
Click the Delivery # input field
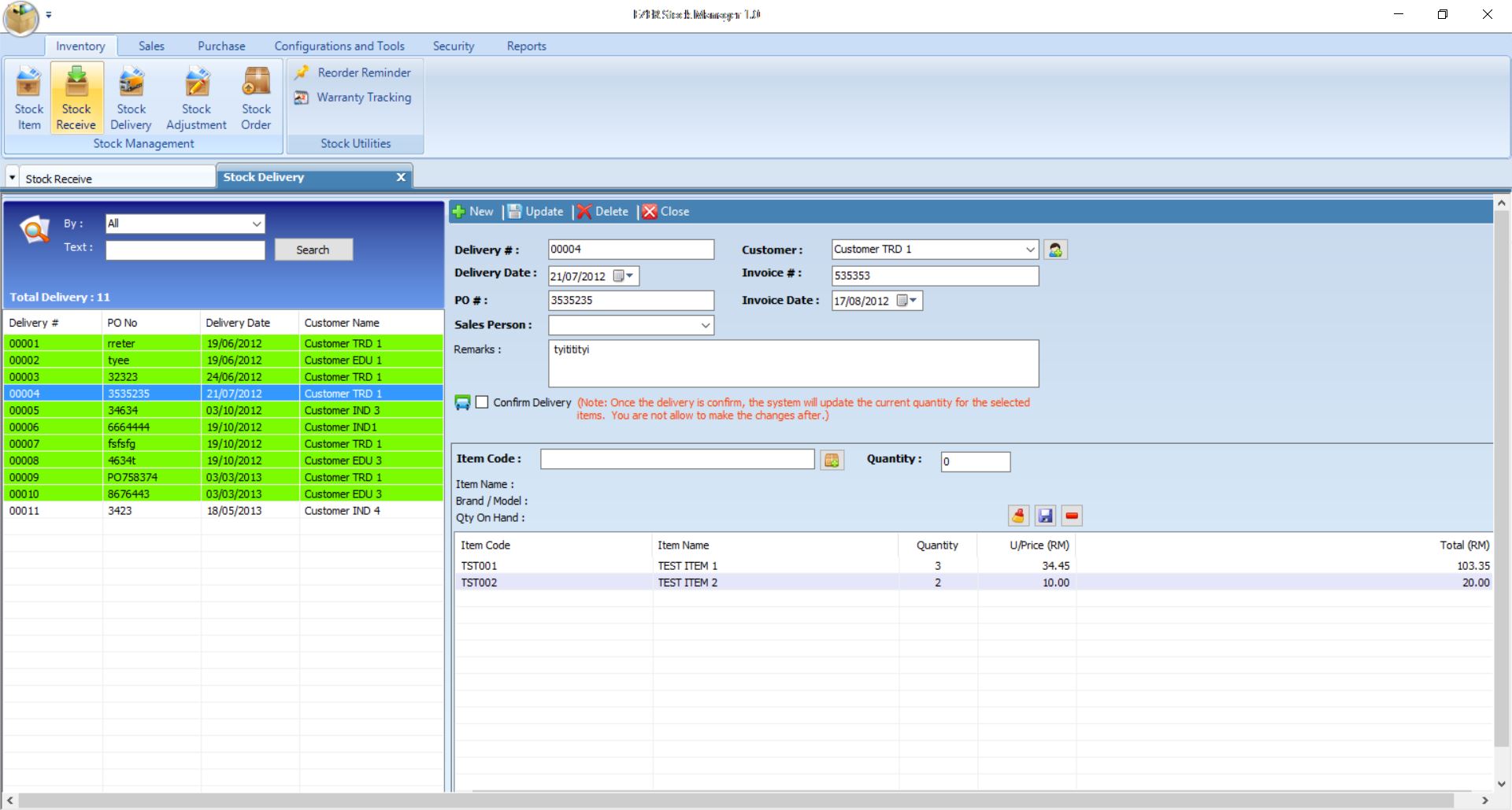pos(631,250)
